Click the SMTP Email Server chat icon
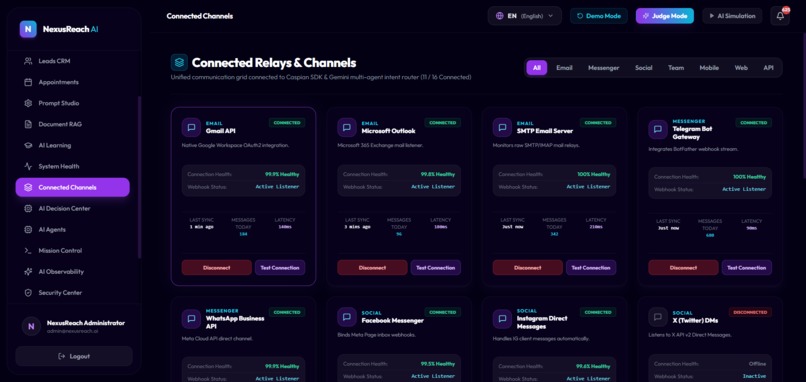The height and width of the screenshot is (382, 806). click(x=502, y=128)
